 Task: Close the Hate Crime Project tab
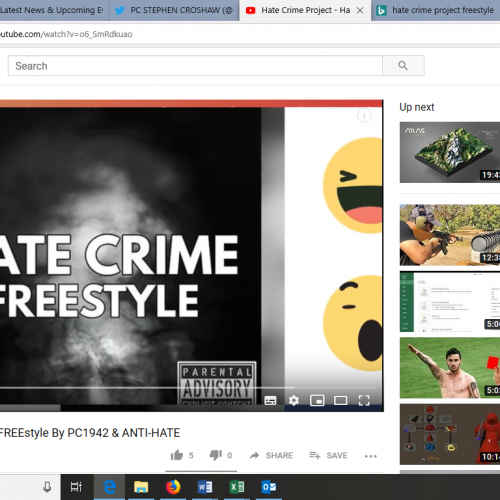[360, 11]
